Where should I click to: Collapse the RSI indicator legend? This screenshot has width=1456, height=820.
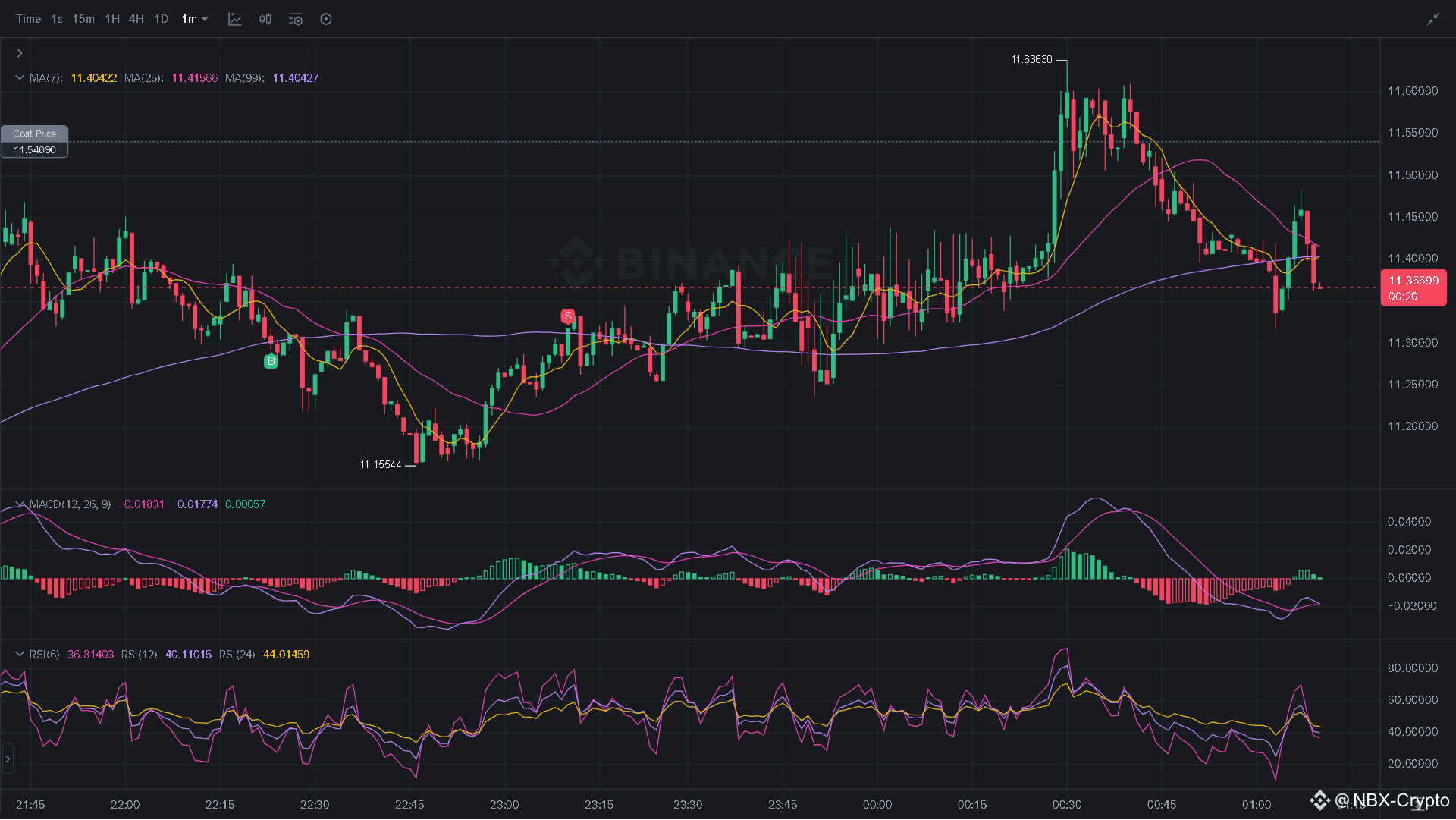pyautogui.click(x=20, y=654)
